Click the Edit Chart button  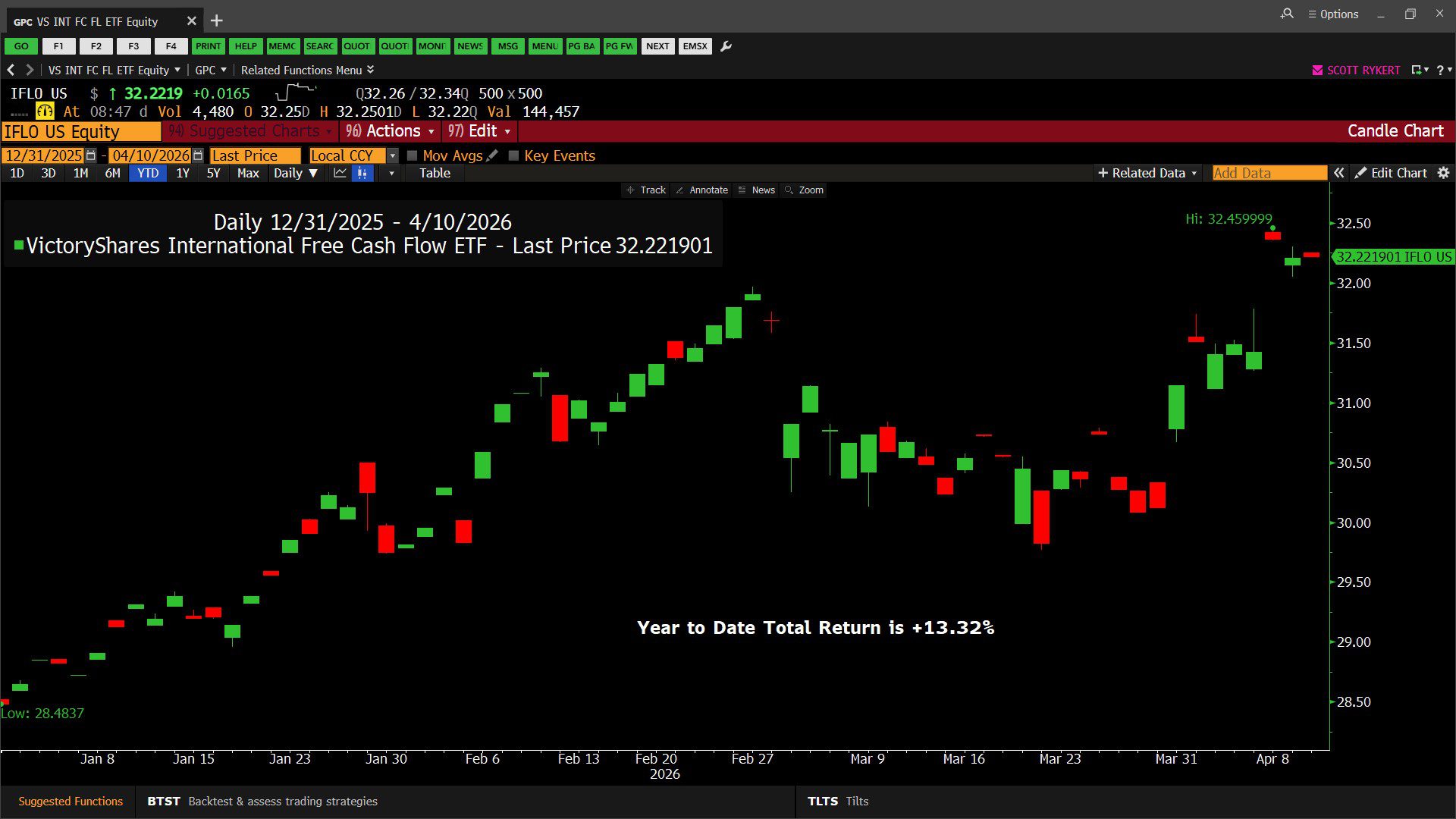[x=1391, y=174]
